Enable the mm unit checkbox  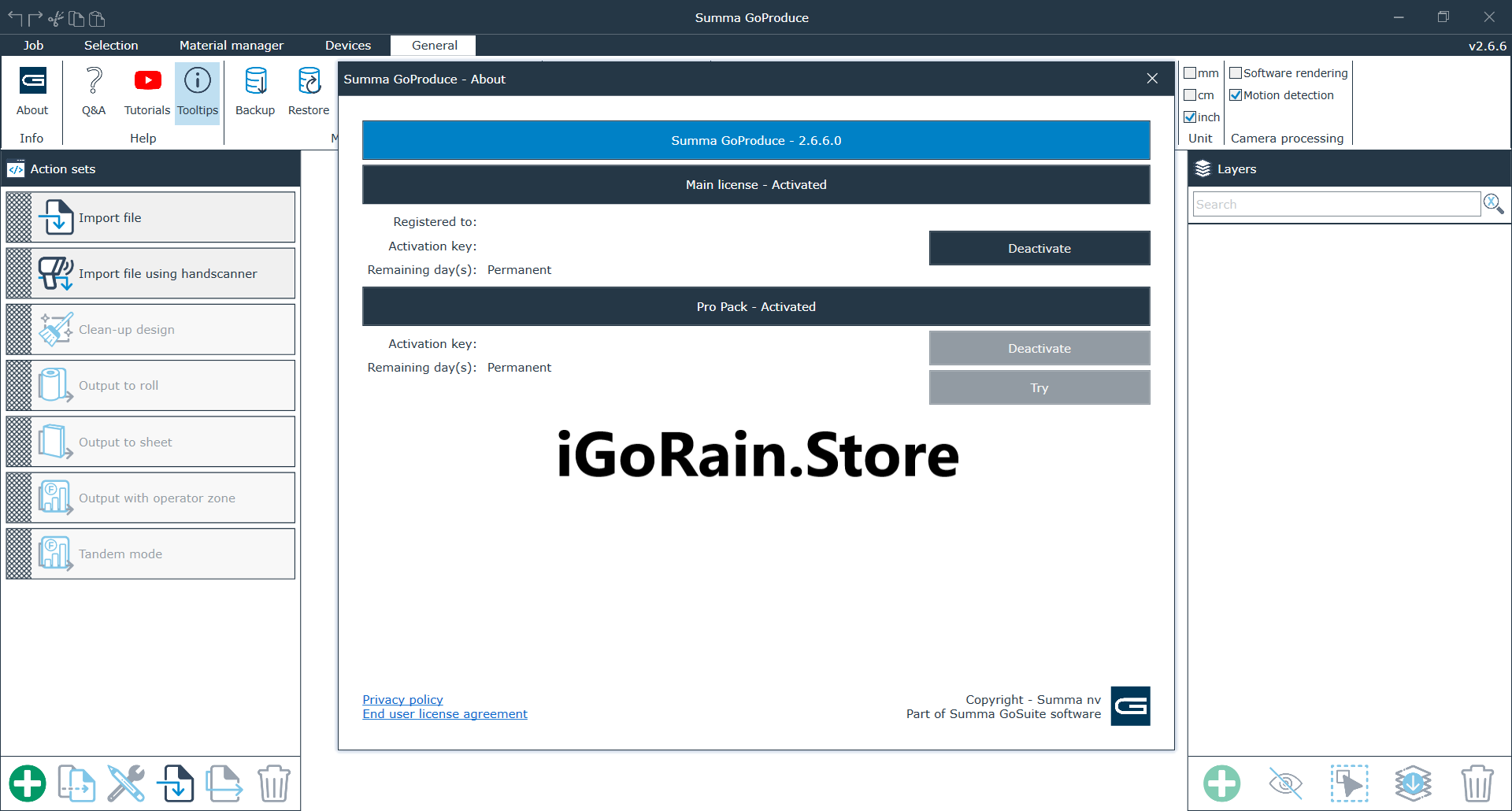click(x=1191, y=72)
